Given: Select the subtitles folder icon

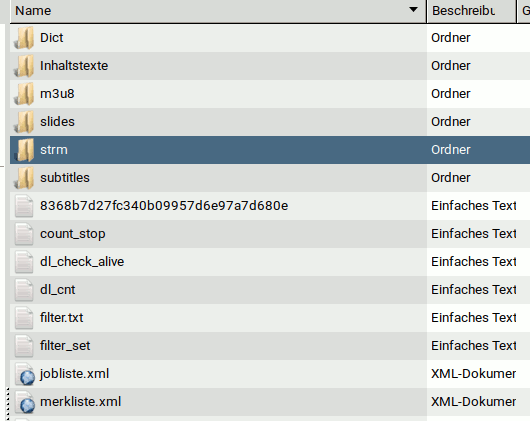Looking at the screenshot, I should click(x=24, y=178).
